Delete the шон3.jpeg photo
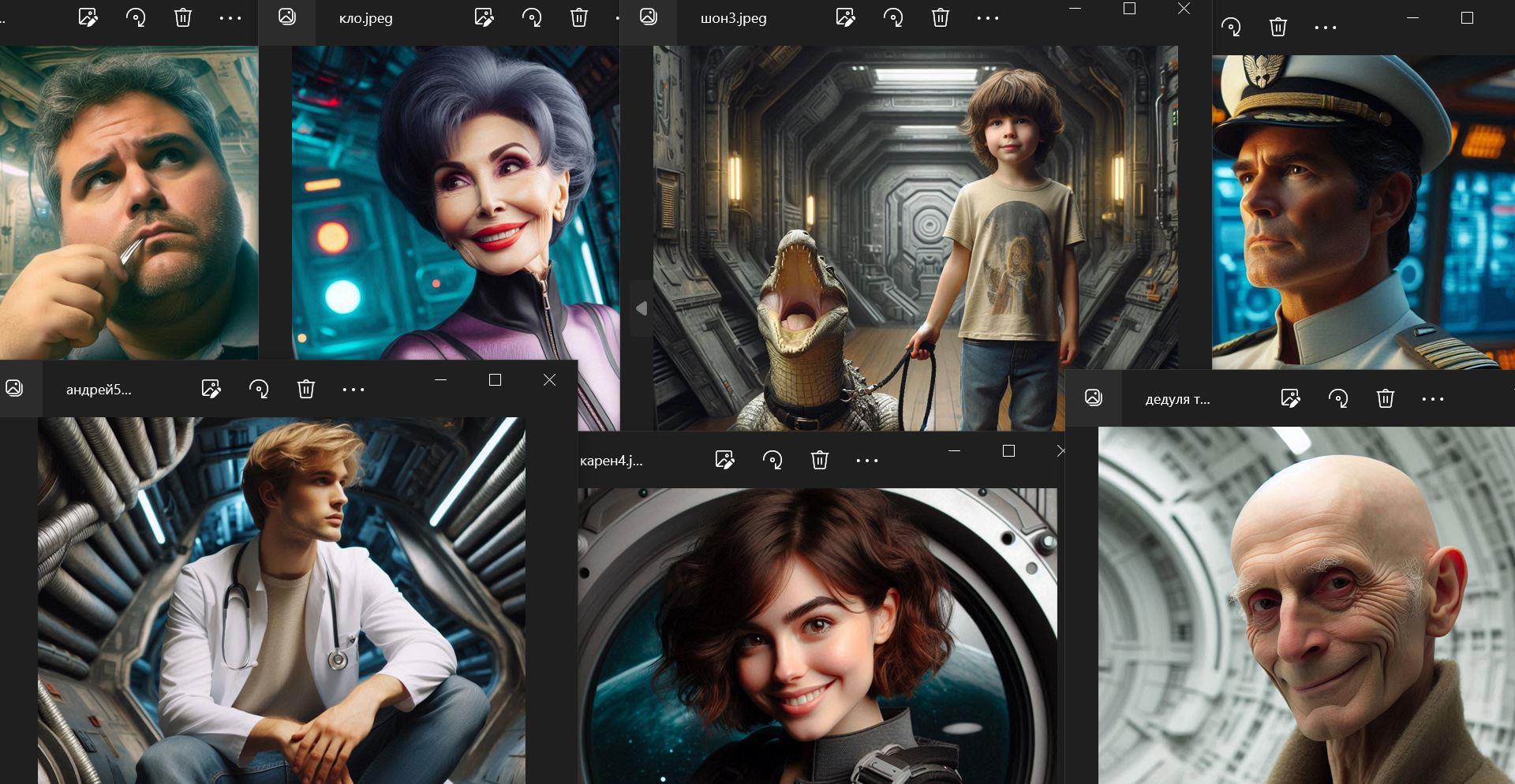Viewport: 1515px width, 784px height. pyautogui.click(x=941, y=18)
